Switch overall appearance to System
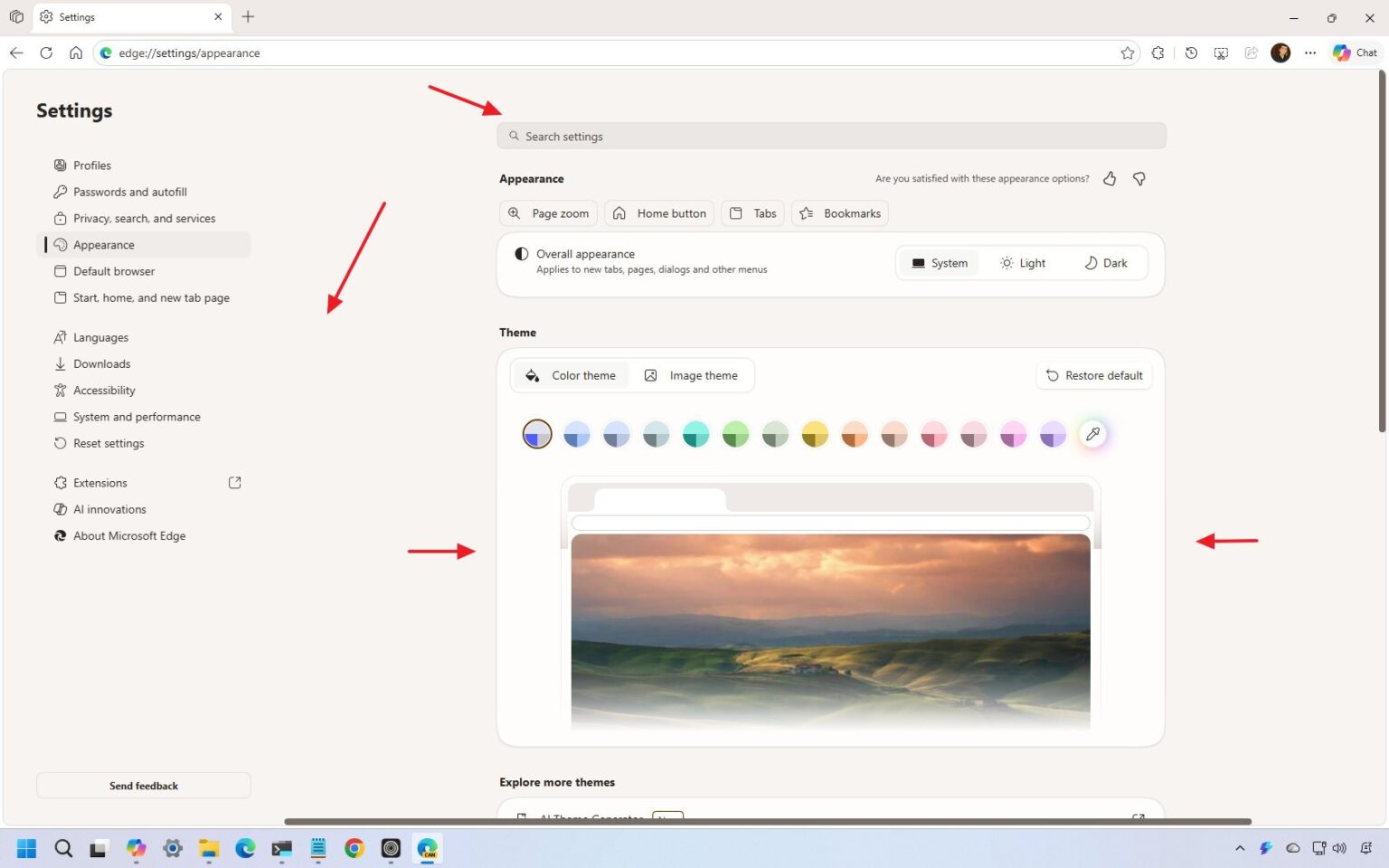1389x868 pixels. (940, 262)
